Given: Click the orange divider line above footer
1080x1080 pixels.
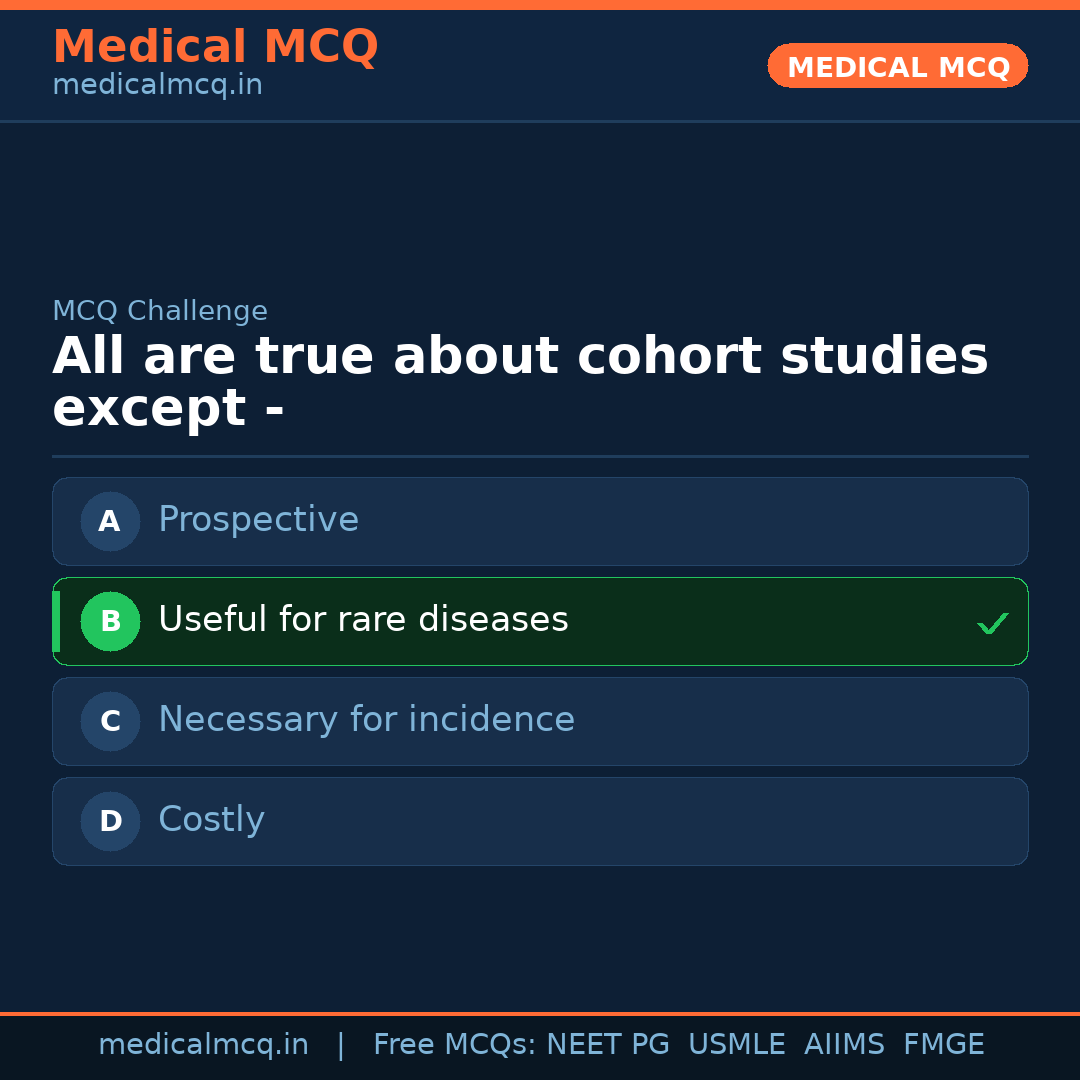Looking at the screenshot, I should coord(540,1013).
